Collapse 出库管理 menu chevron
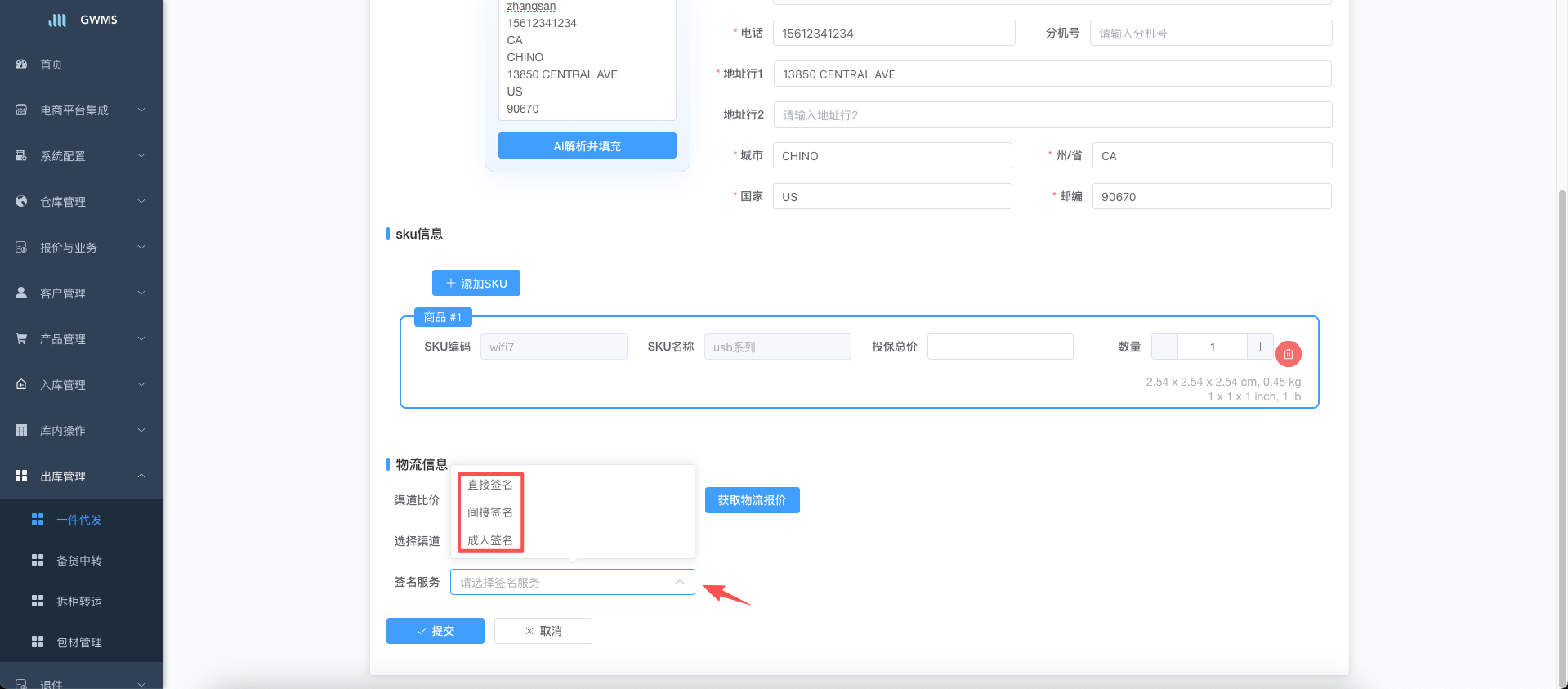 tap(141, 476)
